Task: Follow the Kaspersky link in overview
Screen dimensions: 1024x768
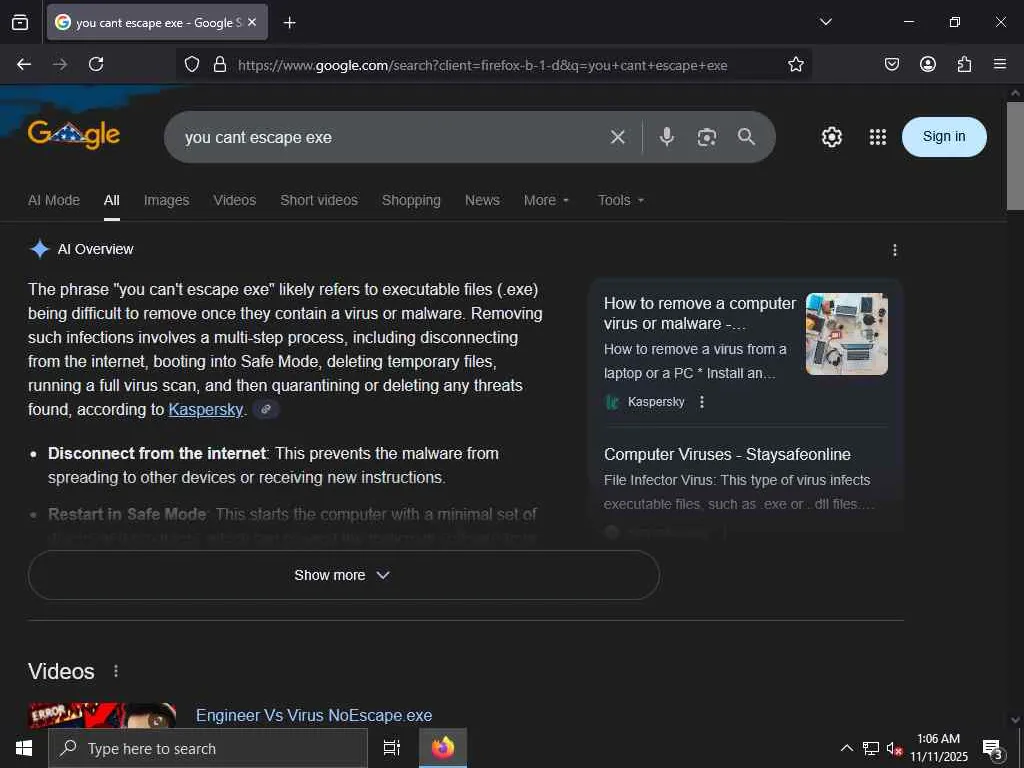Action: point(205,409)
